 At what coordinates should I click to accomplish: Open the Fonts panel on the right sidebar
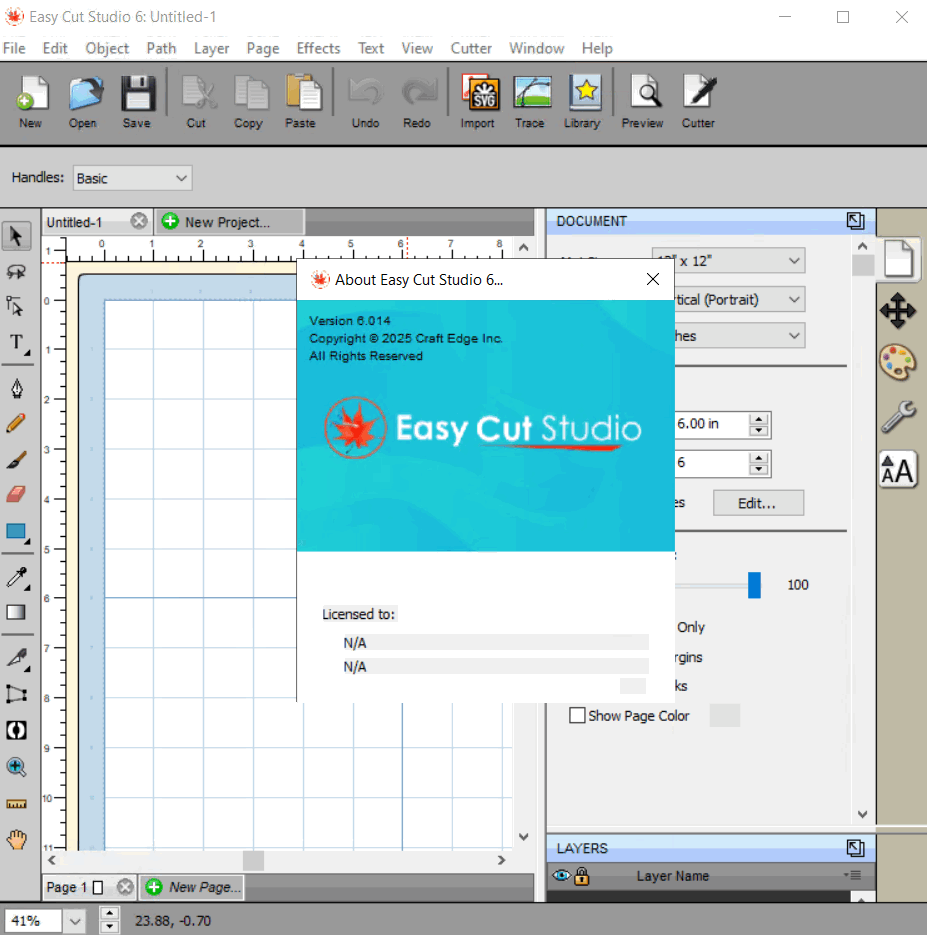click(897, 470)
